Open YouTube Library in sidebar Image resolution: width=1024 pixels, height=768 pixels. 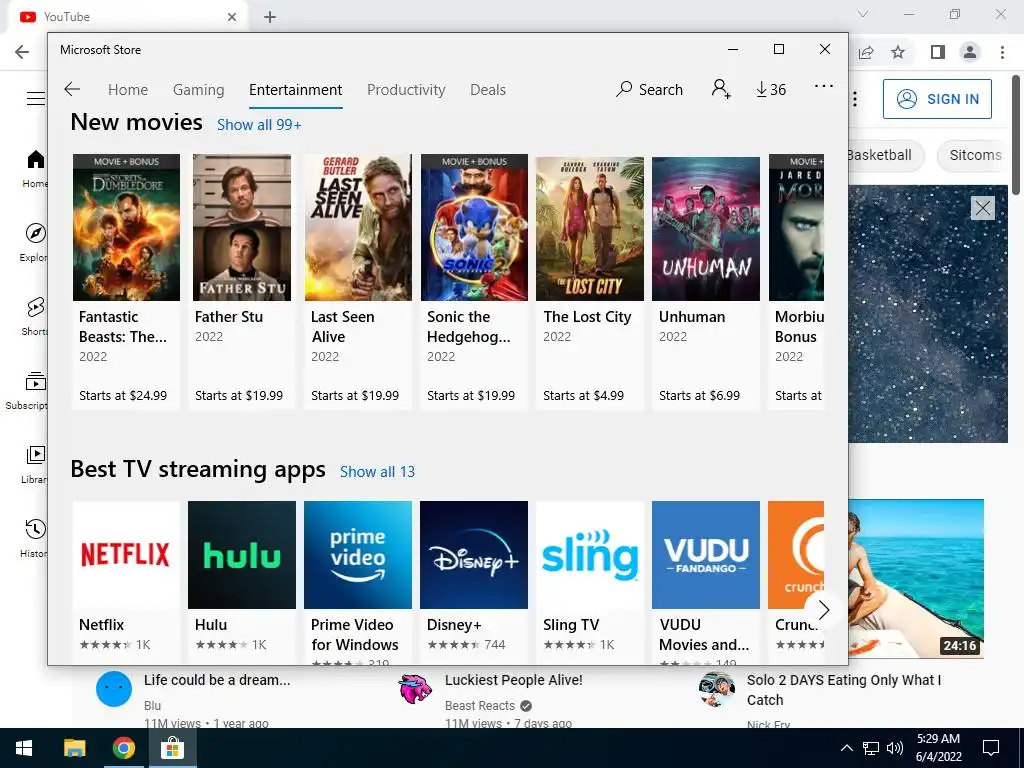(35, 464)
